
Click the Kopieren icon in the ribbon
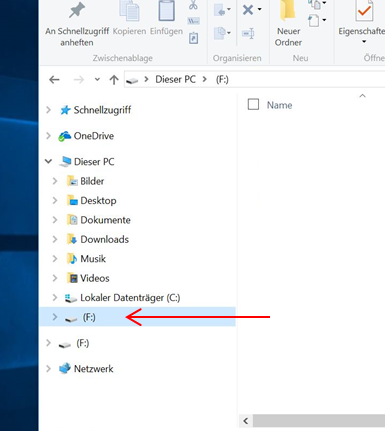(x=129, y=11)
